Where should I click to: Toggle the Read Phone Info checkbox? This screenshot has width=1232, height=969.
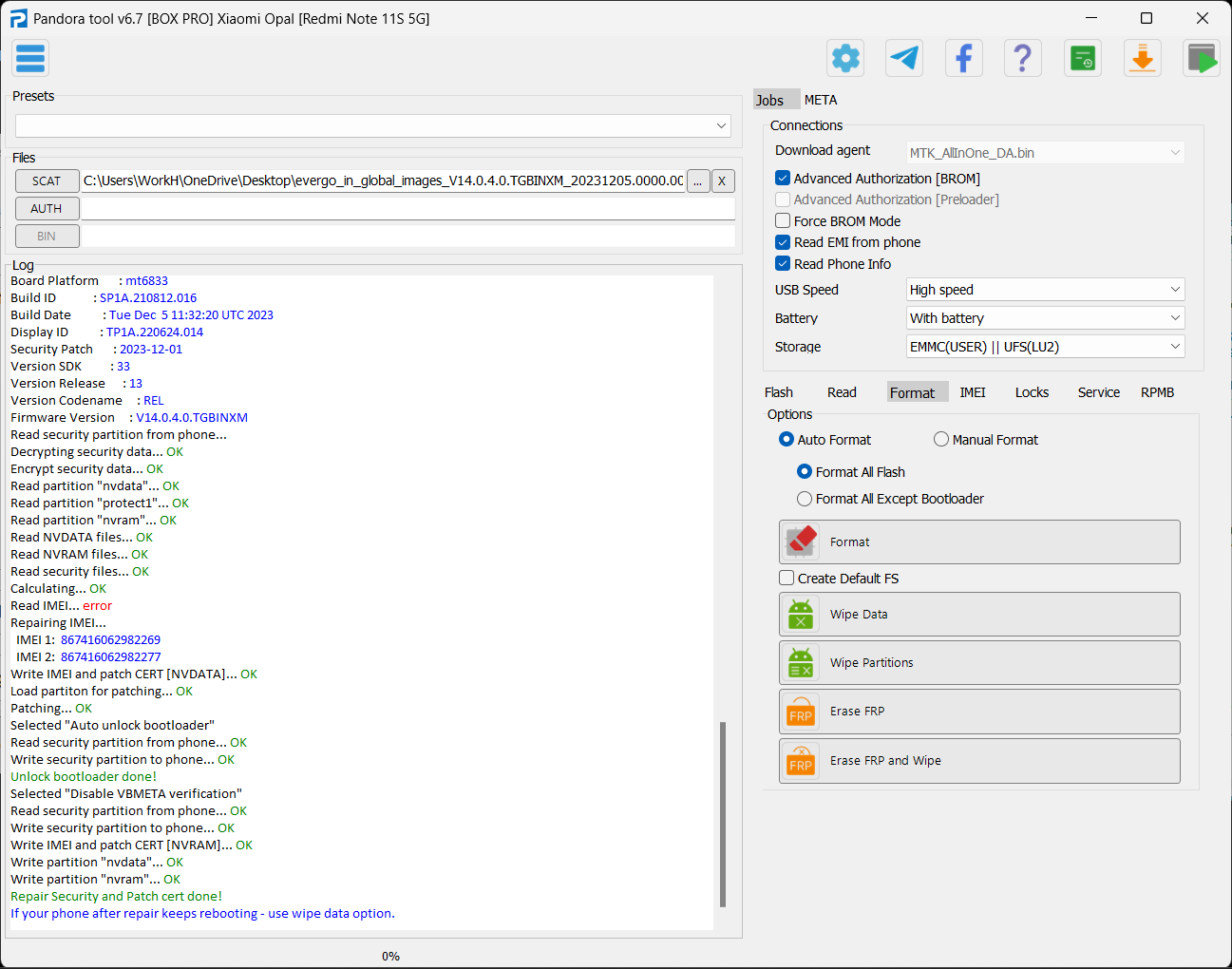pyautogui.click(x=783, y=263)
